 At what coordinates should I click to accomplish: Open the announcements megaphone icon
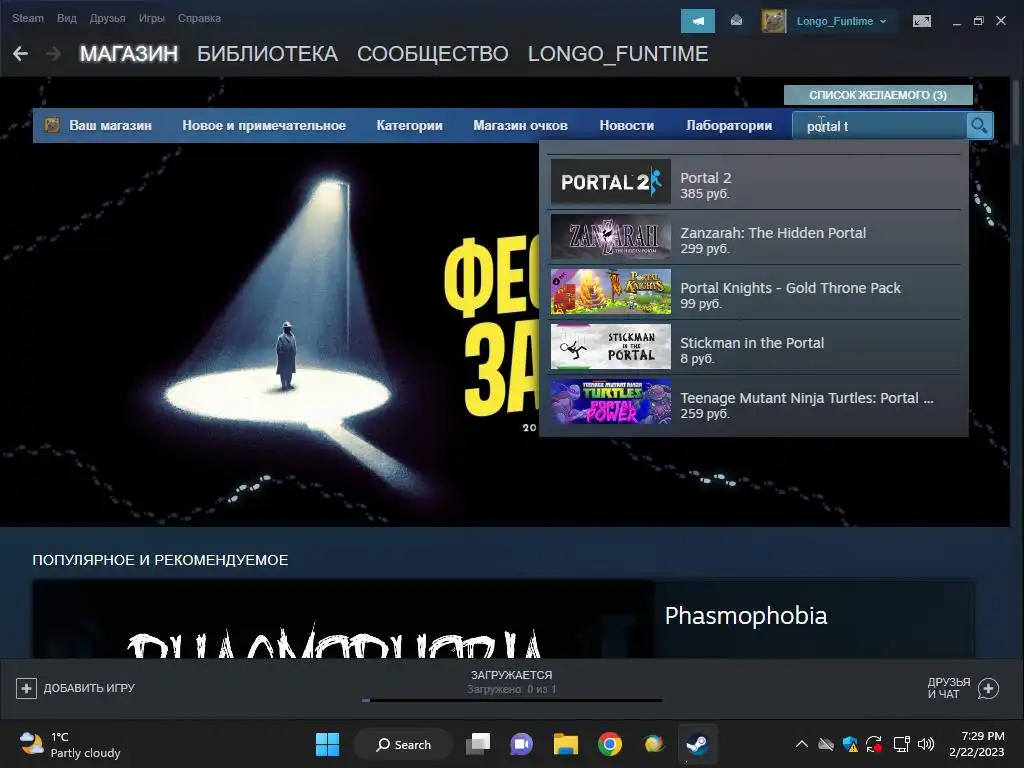click(x=697, y=21)
